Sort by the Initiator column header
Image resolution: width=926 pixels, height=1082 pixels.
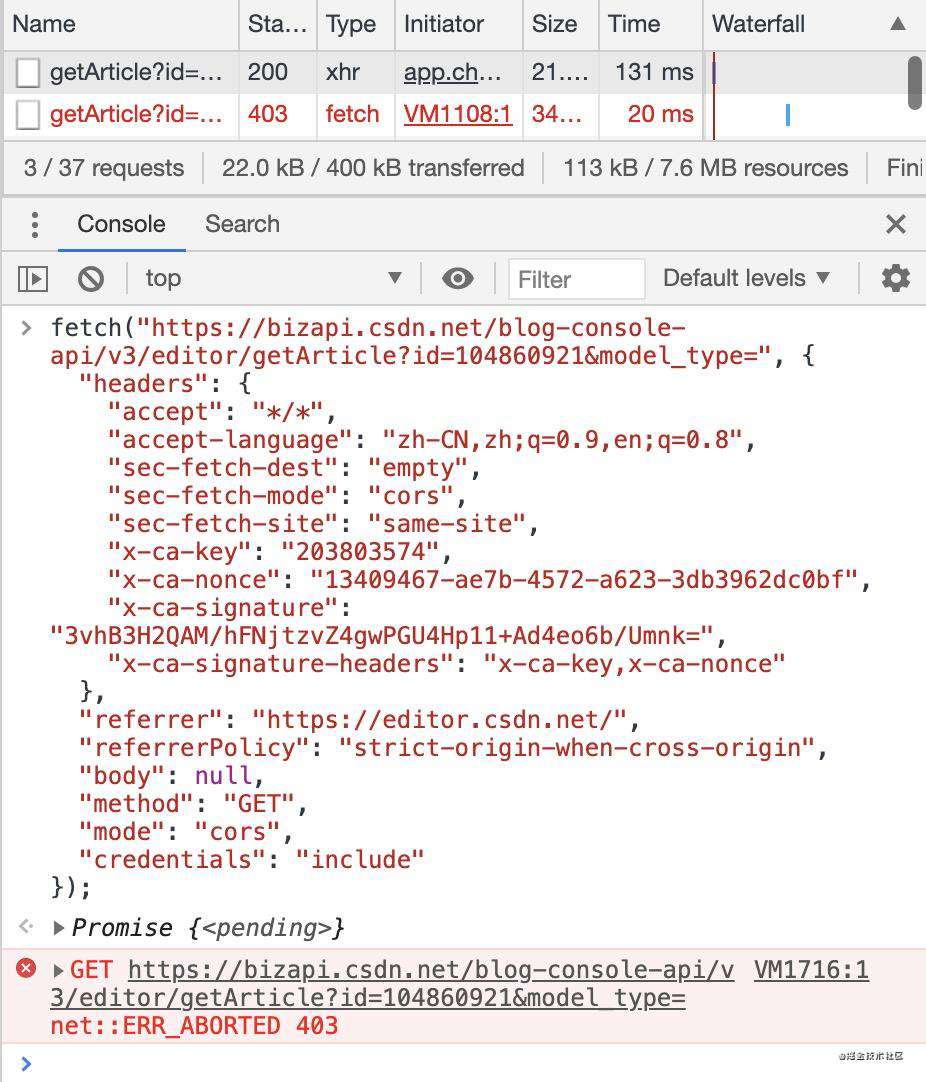pos(459,24)
